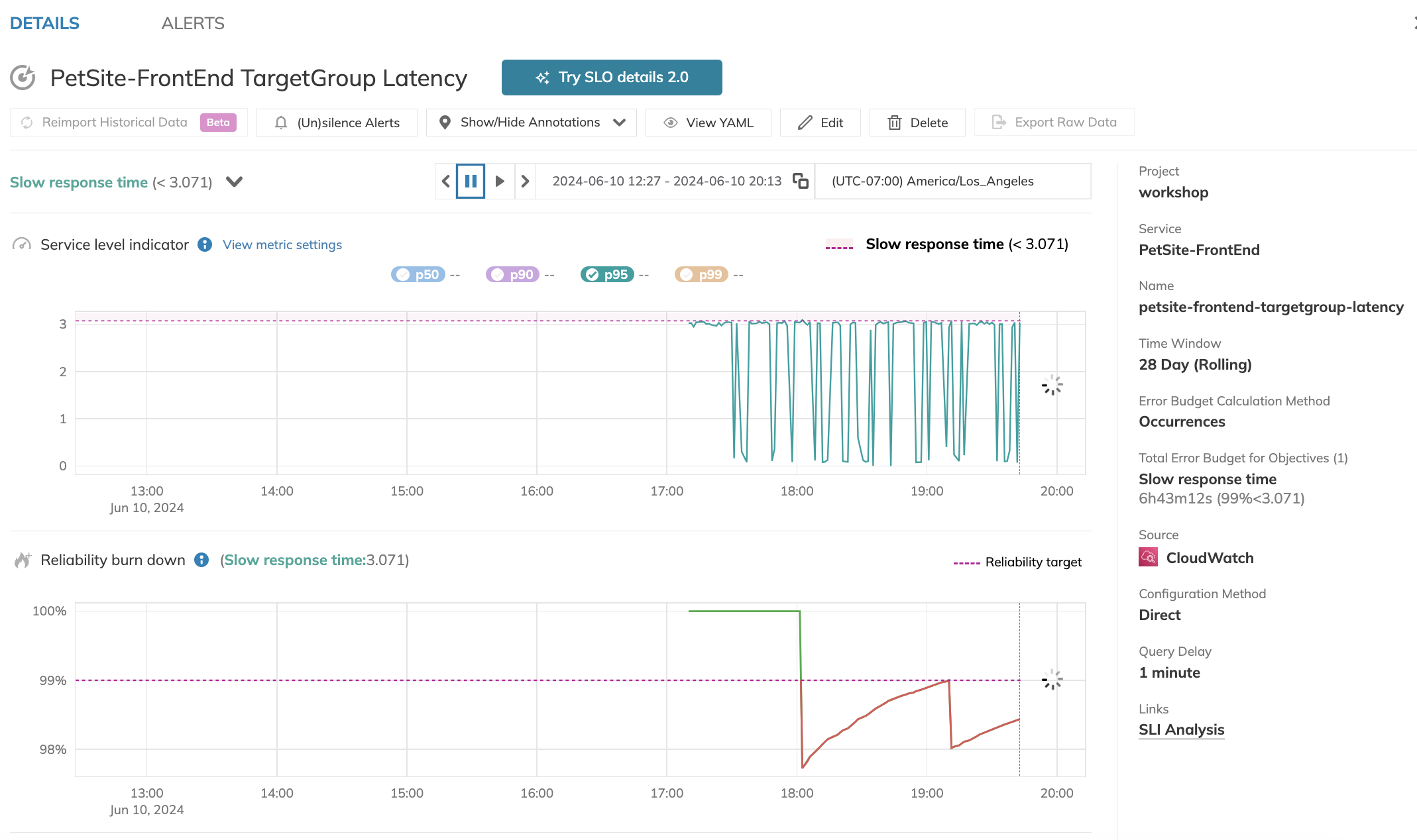This screenshot has height=840, width=1417.
Task: Click the date range 2024-06-10 12:27 field
Action: [667, 182]
